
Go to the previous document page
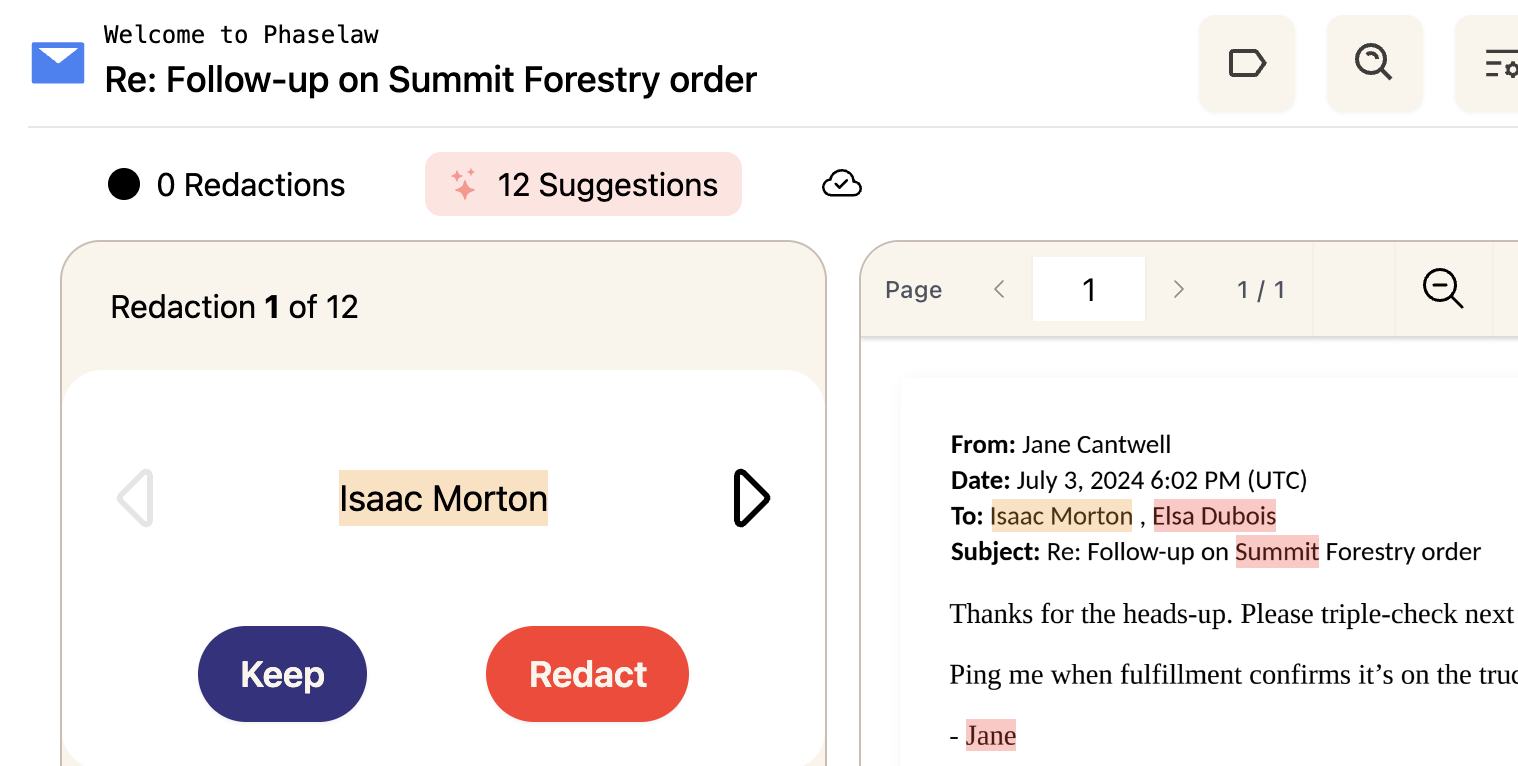click(998, 289)
